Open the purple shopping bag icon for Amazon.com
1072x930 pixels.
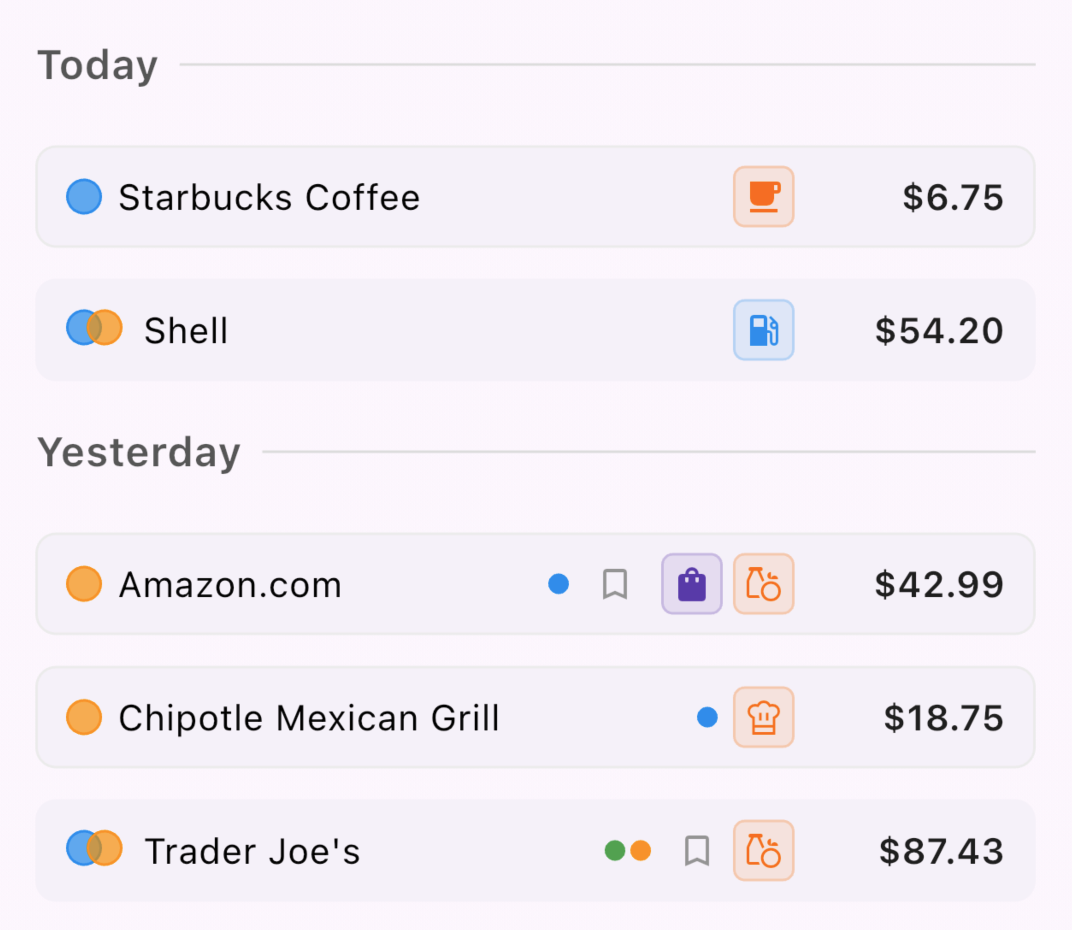pos(691,584)
